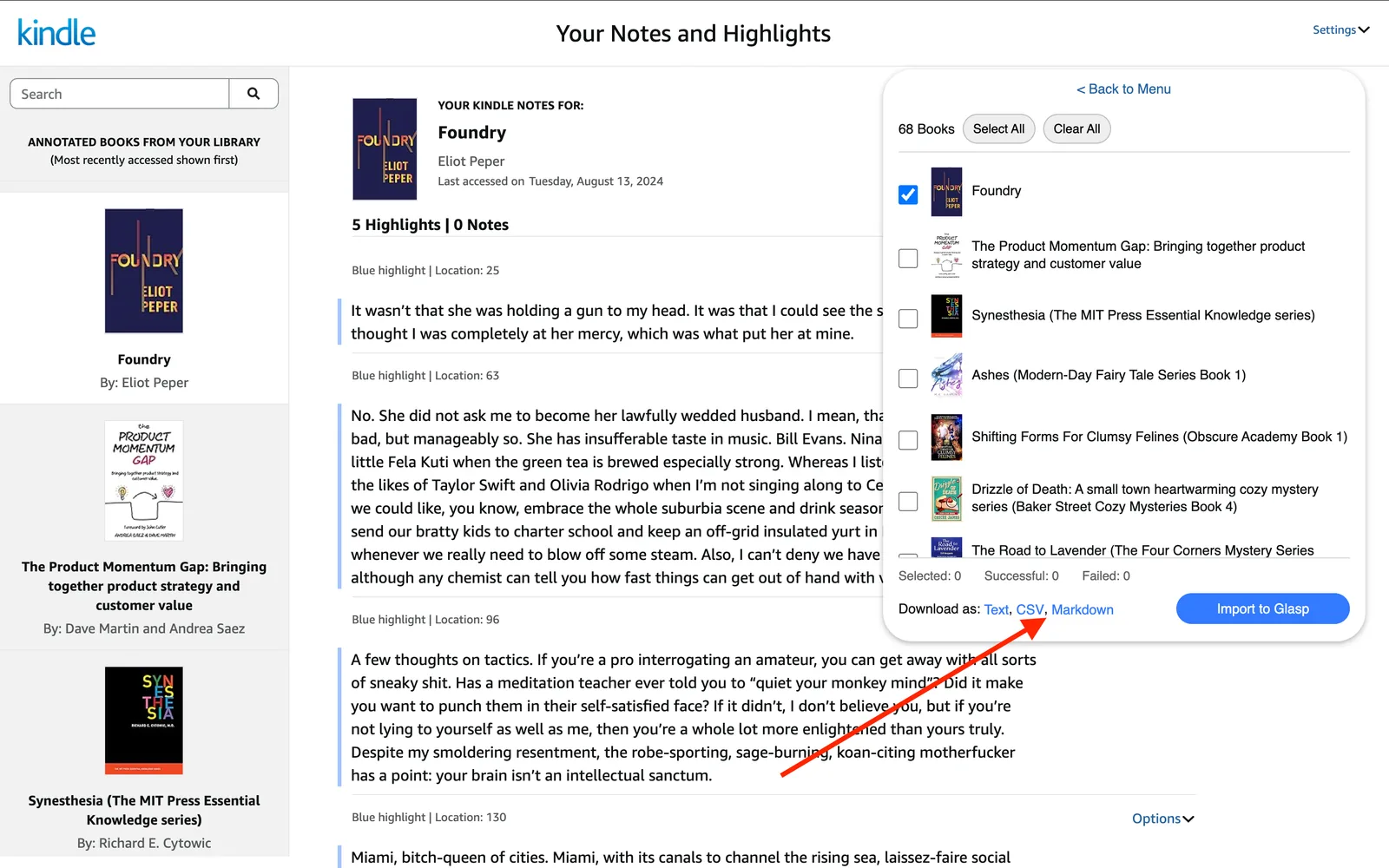Open the Settings dropdown
1389x868 pixels.
point(1340,30)
